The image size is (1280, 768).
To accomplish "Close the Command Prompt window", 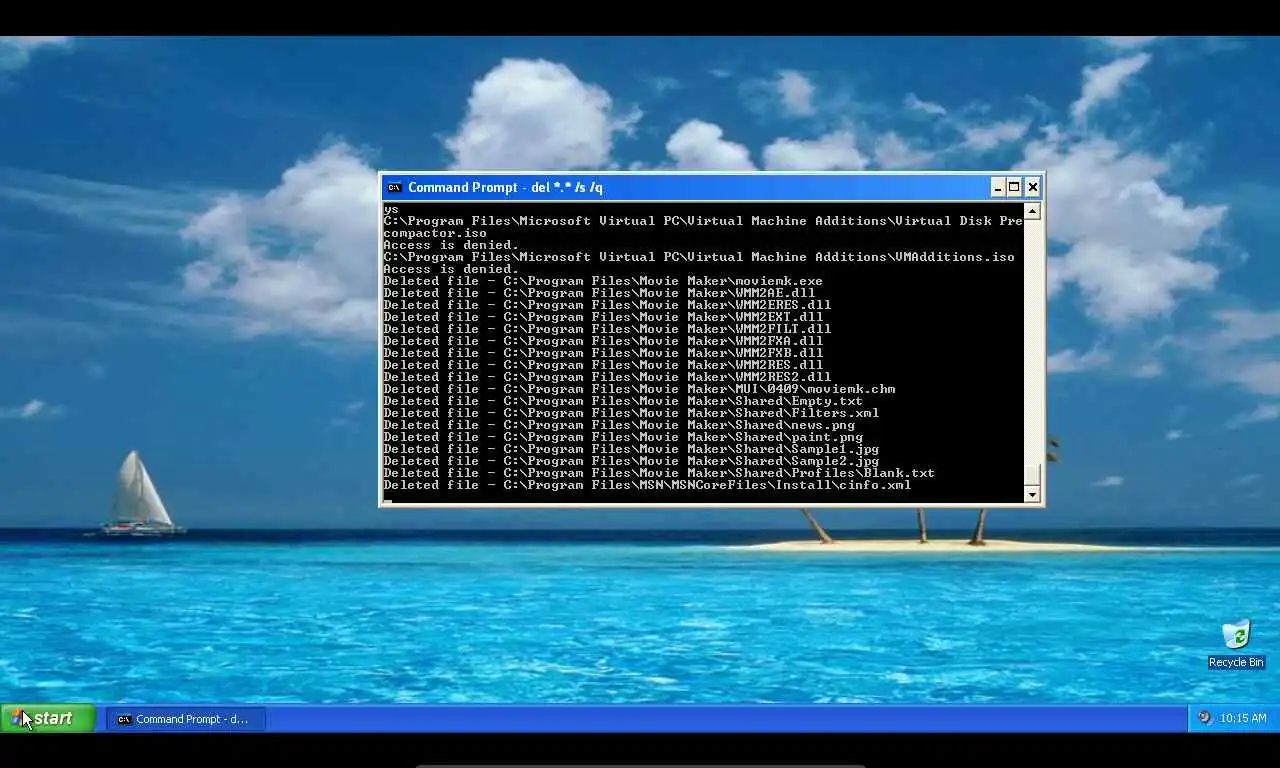I will (1032, 187).
